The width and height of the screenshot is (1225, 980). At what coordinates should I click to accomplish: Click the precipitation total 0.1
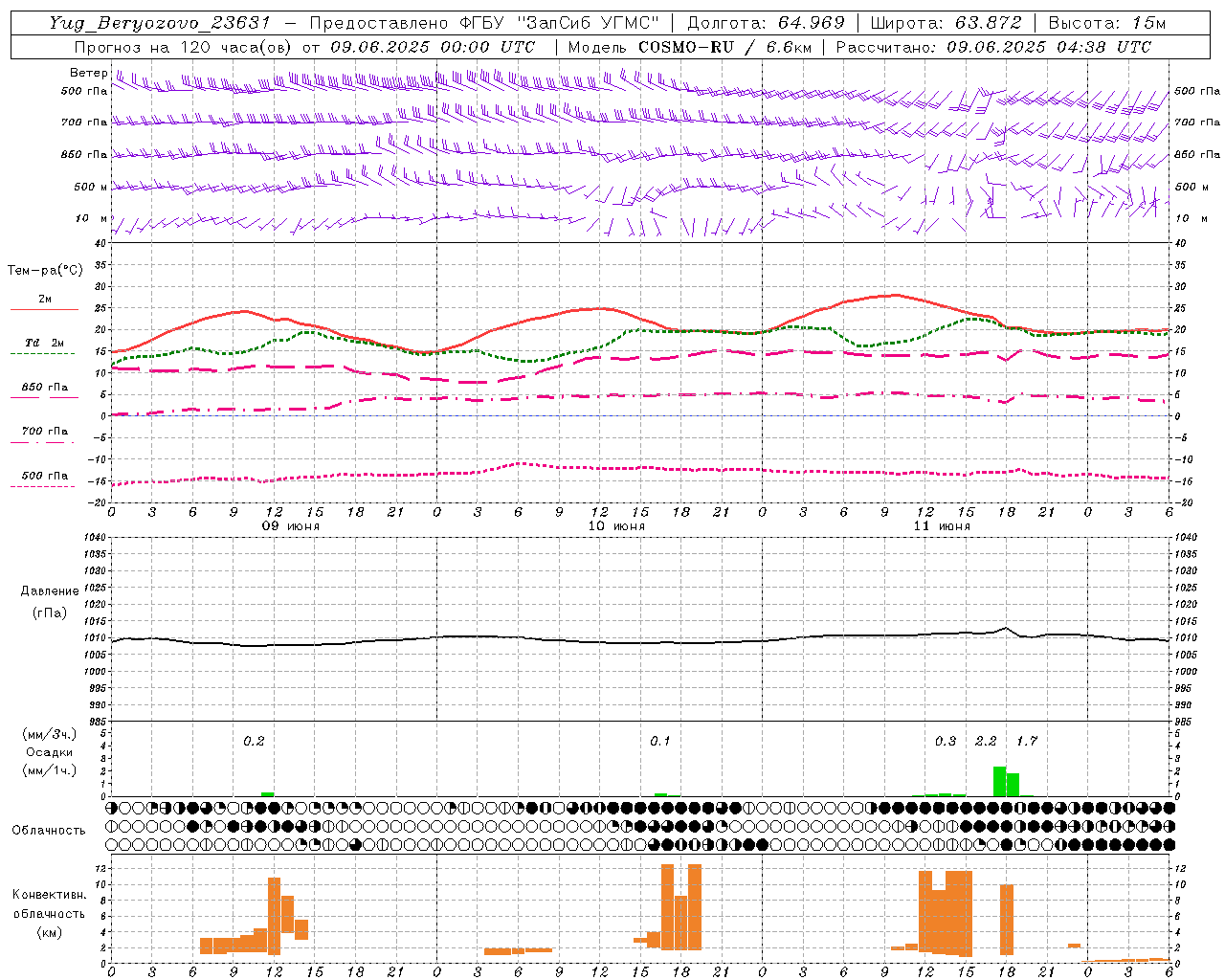click(660, 742)
